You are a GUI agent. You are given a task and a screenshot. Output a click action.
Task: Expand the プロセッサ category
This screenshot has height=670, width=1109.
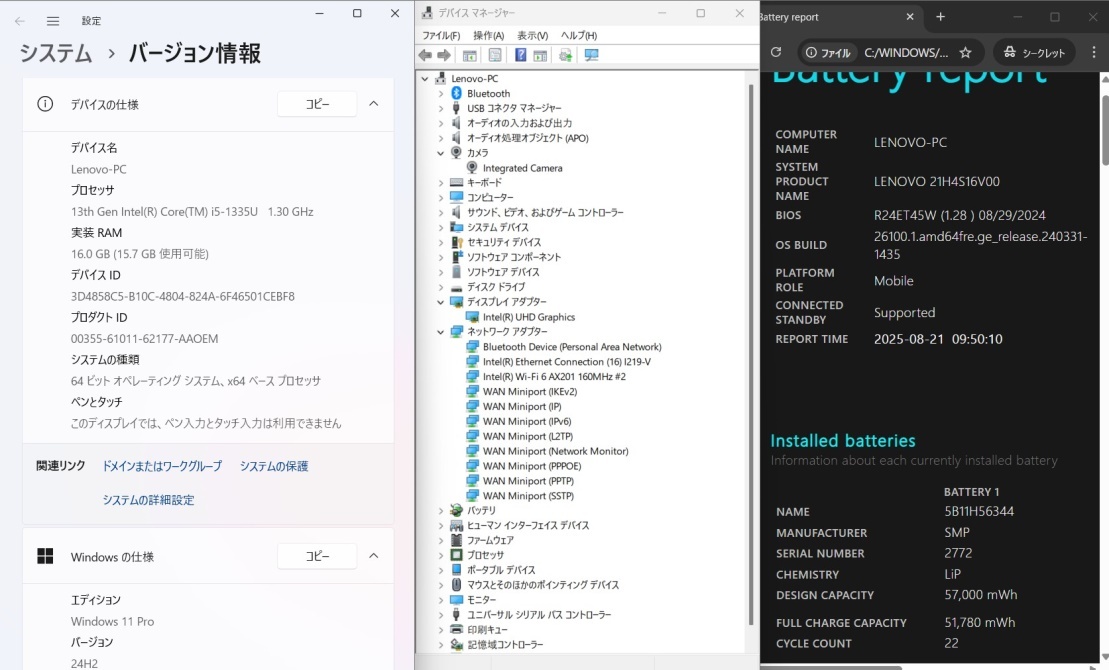(x=441, y=555)
